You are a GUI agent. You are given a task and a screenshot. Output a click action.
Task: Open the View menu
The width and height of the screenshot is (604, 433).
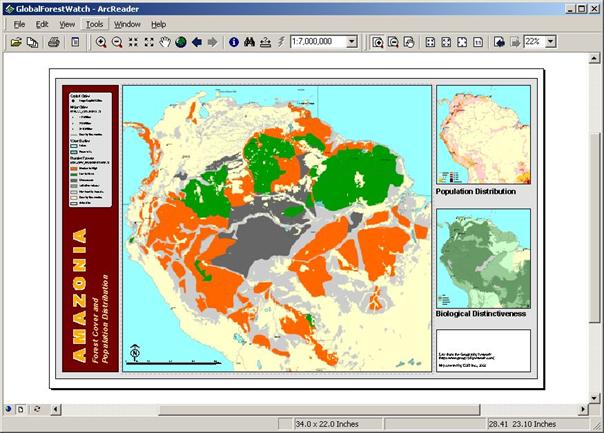pyautogui.click(x=67, y=23)
